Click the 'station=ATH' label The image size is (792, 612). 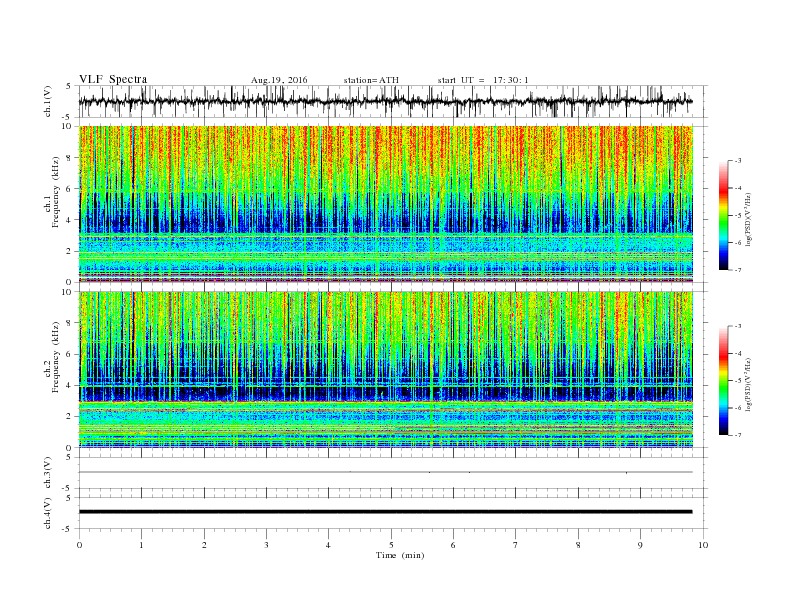(x=371, y=80)
